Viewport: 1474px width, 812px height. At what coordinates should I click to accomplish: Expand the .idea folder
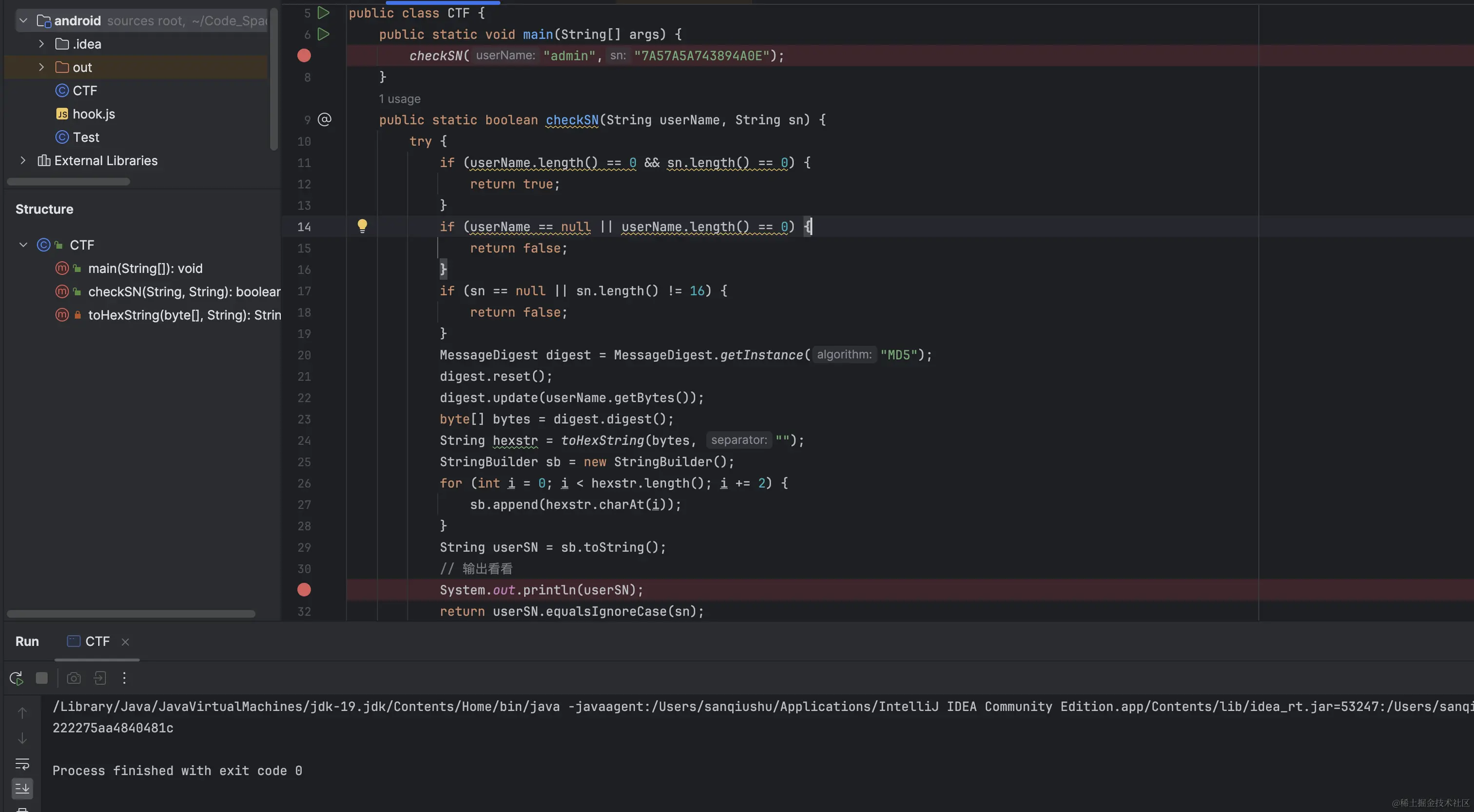[41, 44]
